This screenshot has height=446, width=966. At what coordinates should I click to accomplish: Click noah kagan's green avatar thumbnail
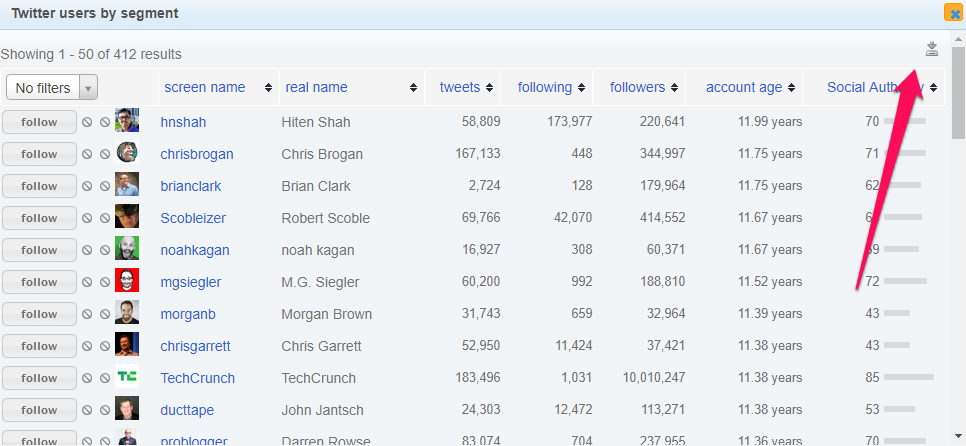tap(127, 248)
